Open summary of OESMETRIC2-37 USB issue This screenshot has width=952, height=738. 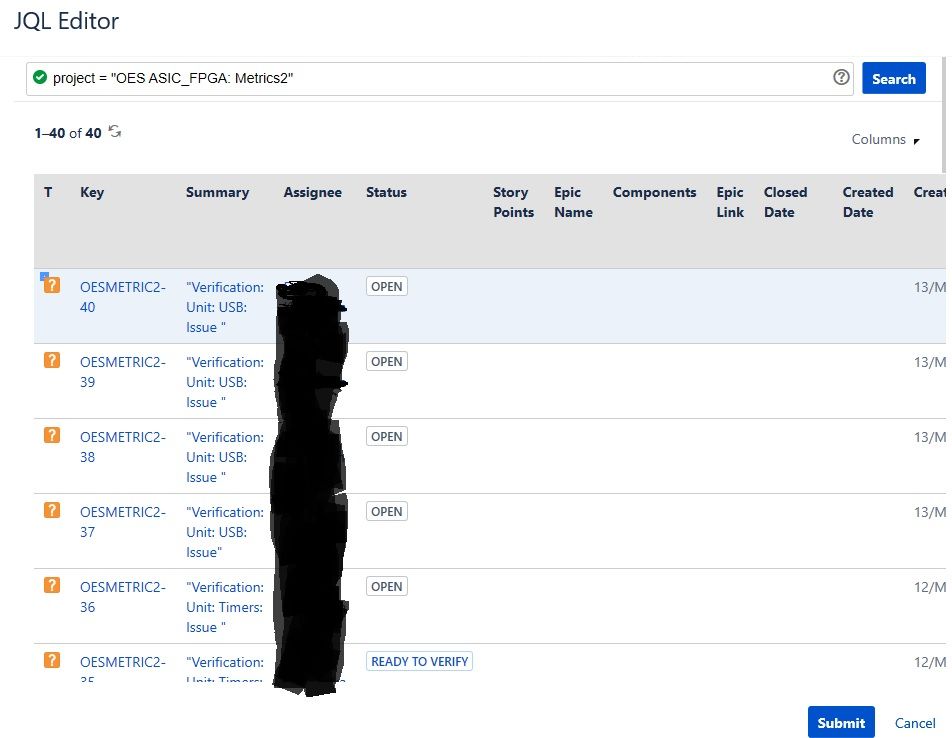225,532
